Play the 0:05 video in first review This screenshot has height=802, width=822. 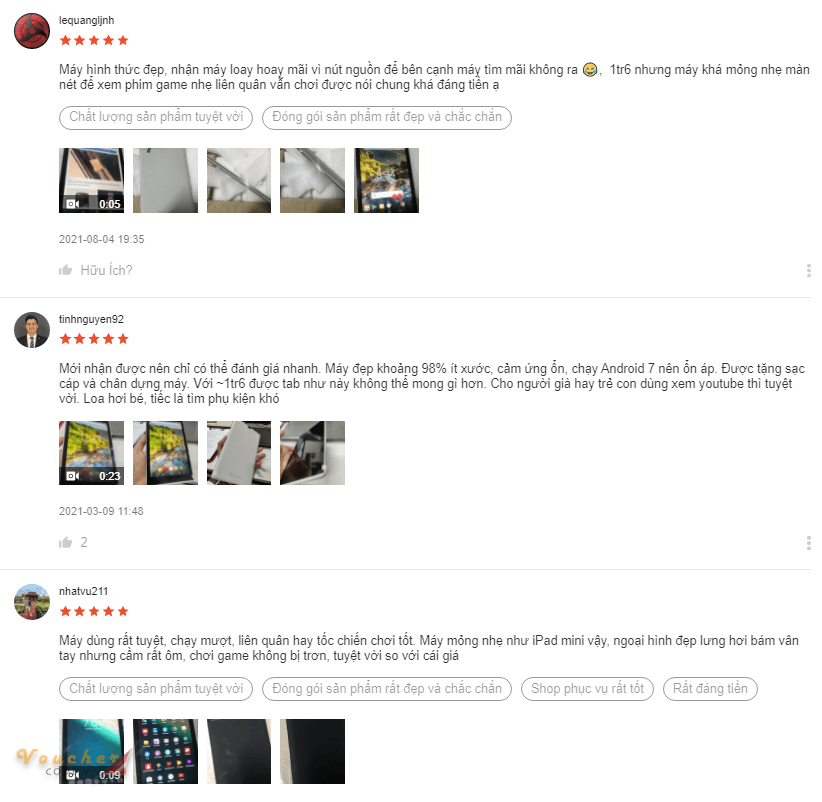click(92, 180)
